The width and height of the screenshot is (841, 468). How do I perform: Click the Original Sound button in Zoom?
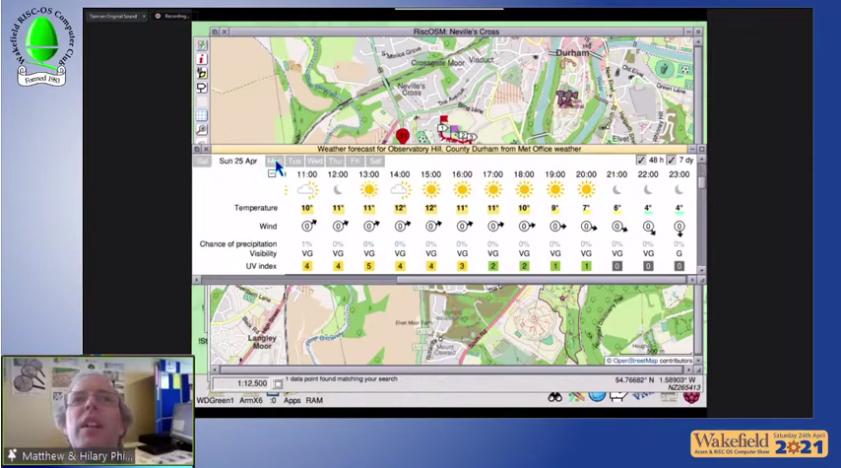pyautogui.click(x=114, y=16)
